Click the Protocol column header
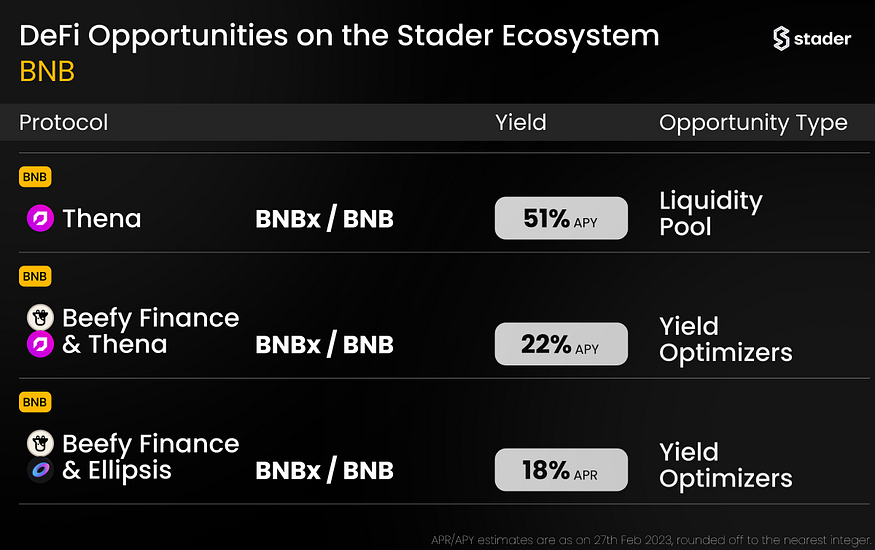The width and height of the screenshot is (875, 550). (64, 123)
